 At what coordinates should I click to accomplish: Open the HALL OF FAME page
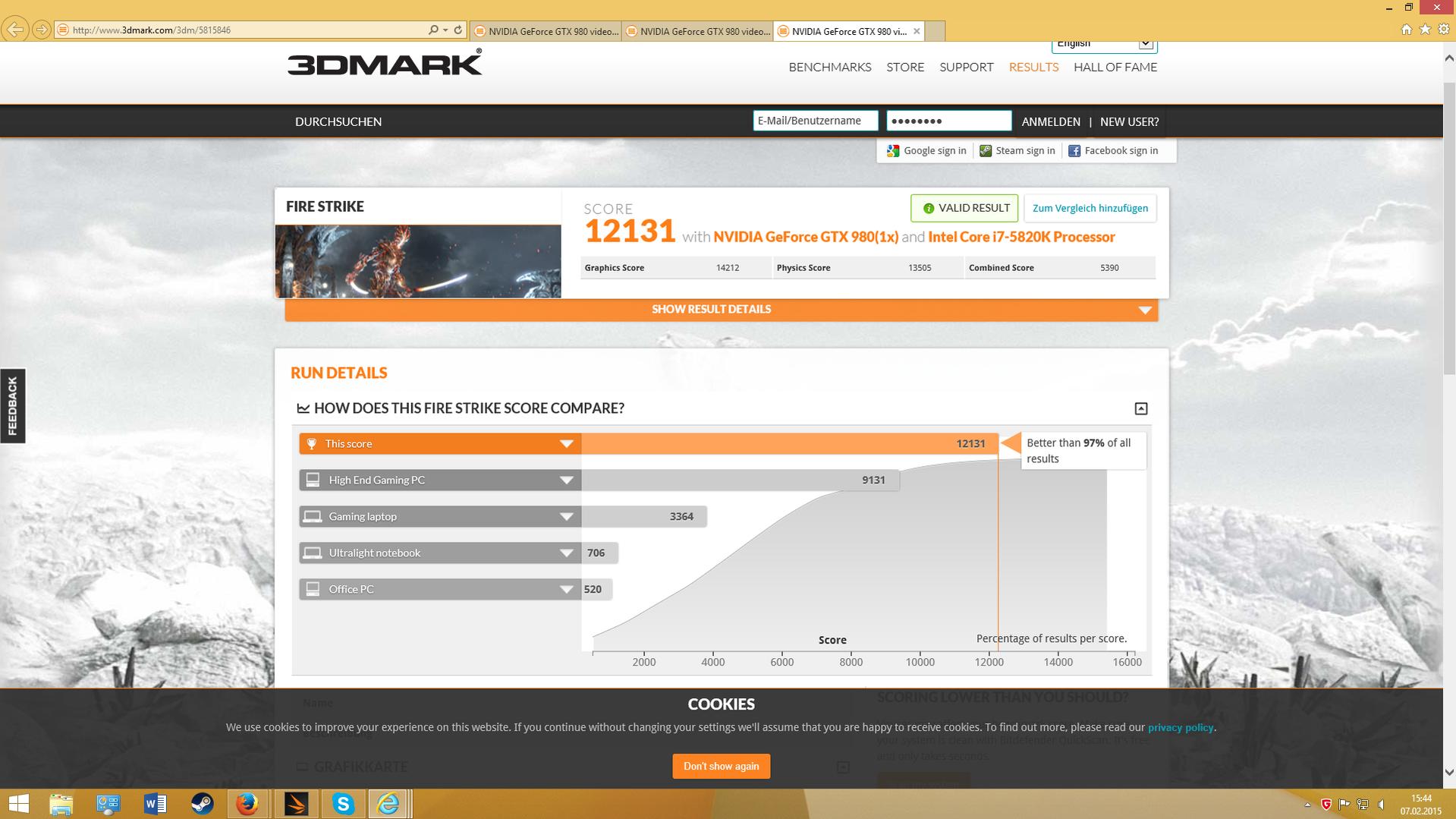coord(1115,67)
